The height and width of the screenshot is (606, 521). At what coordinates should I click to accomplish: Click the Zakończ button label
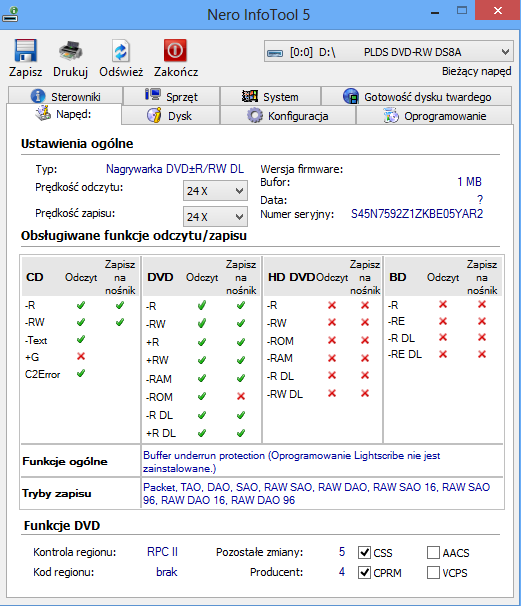point(176,72)
